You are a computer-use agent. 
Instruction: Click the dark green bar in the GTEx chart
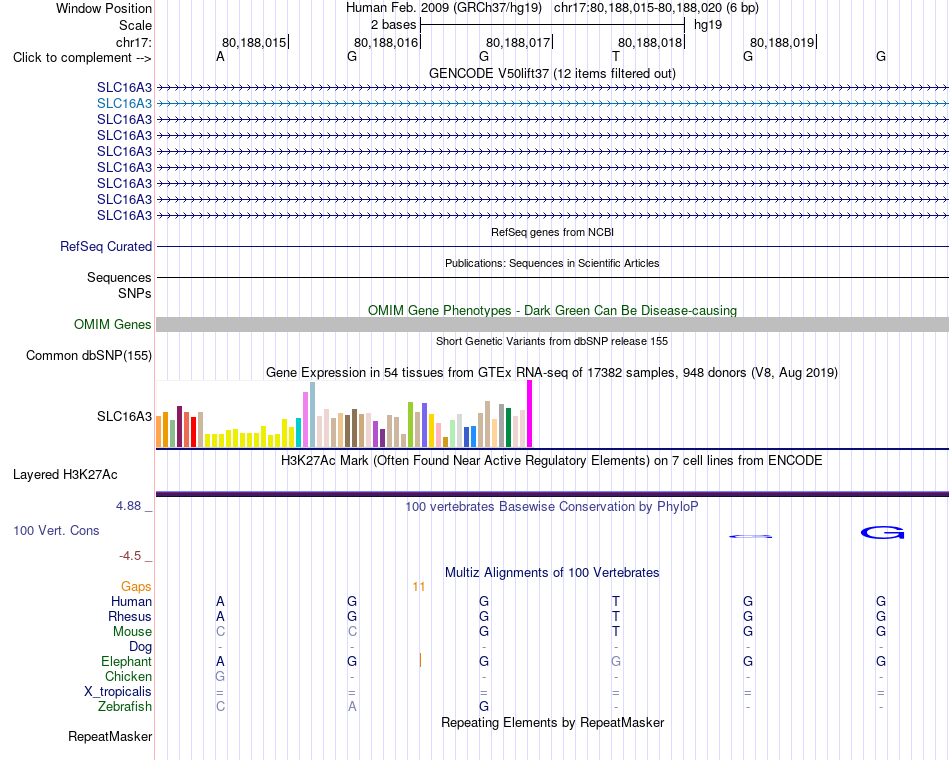[508, 428]
